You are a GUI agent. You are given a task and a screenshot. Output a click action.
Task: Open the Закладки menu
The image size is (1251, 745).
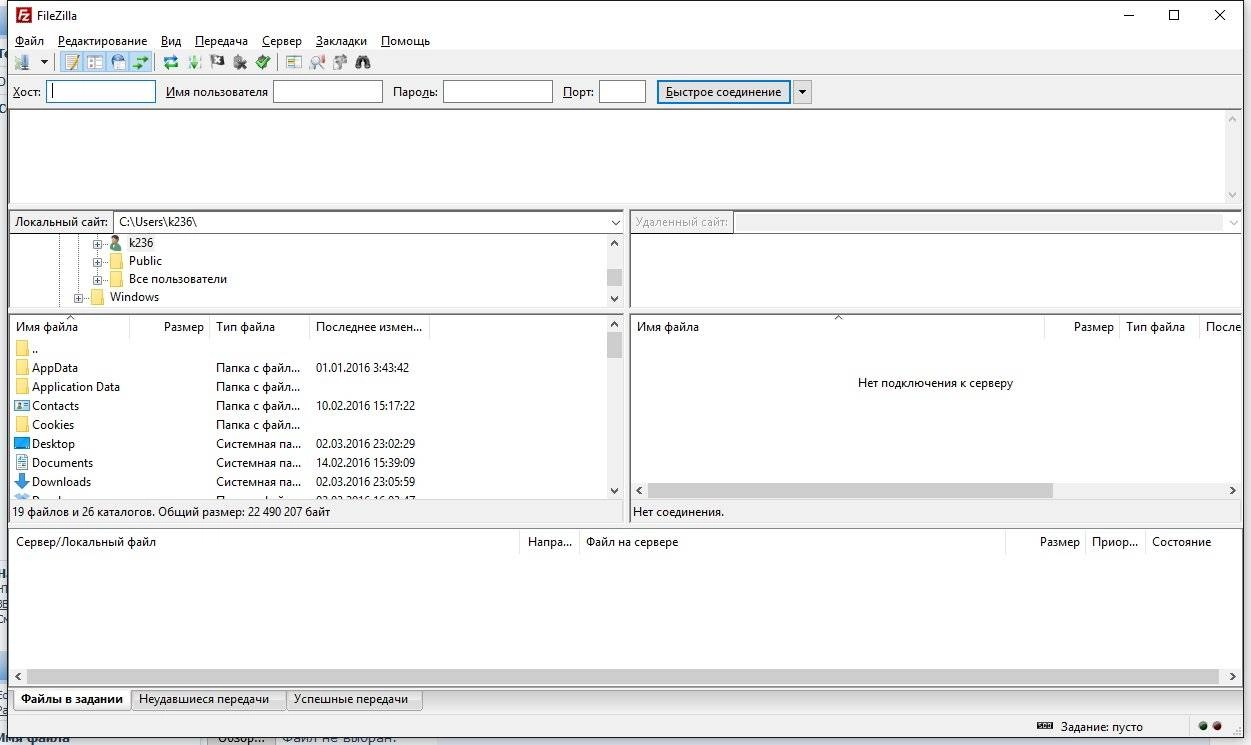[341, 41]
